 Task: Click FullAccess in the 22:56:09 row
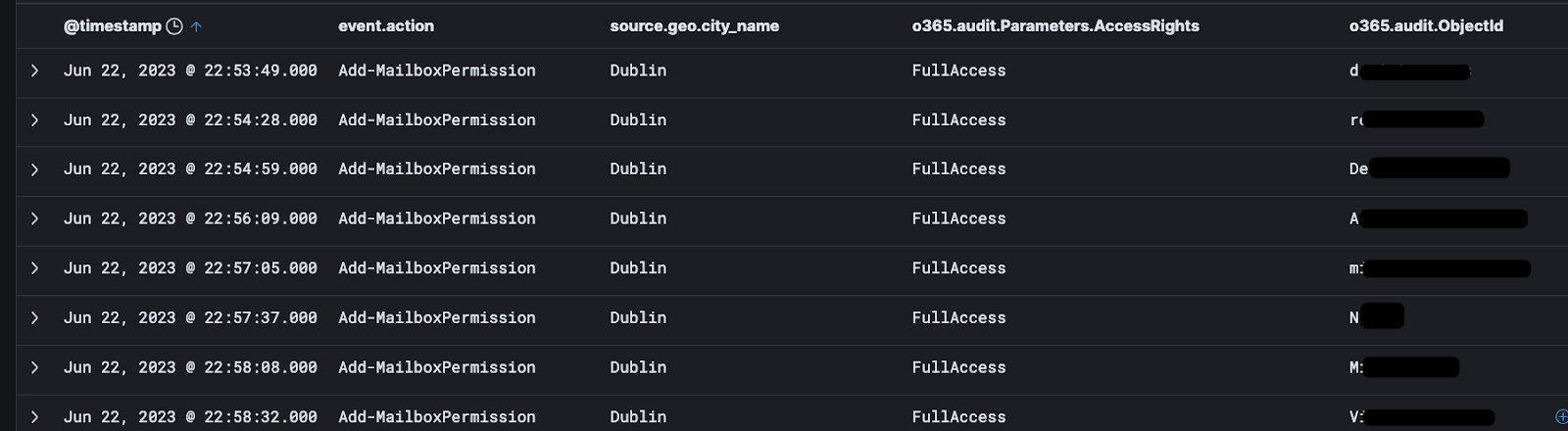[x=958, y=218]
